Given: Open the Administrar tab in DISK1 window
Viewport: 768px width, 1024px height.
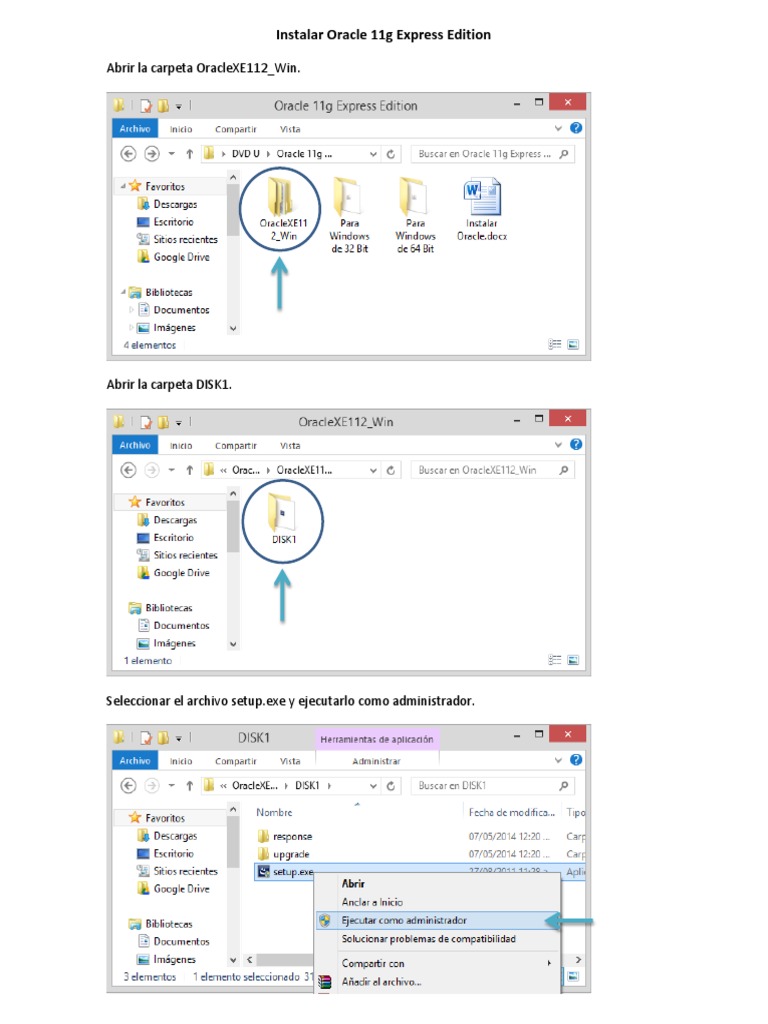Looking at the screenshot, I should (376, 761).
